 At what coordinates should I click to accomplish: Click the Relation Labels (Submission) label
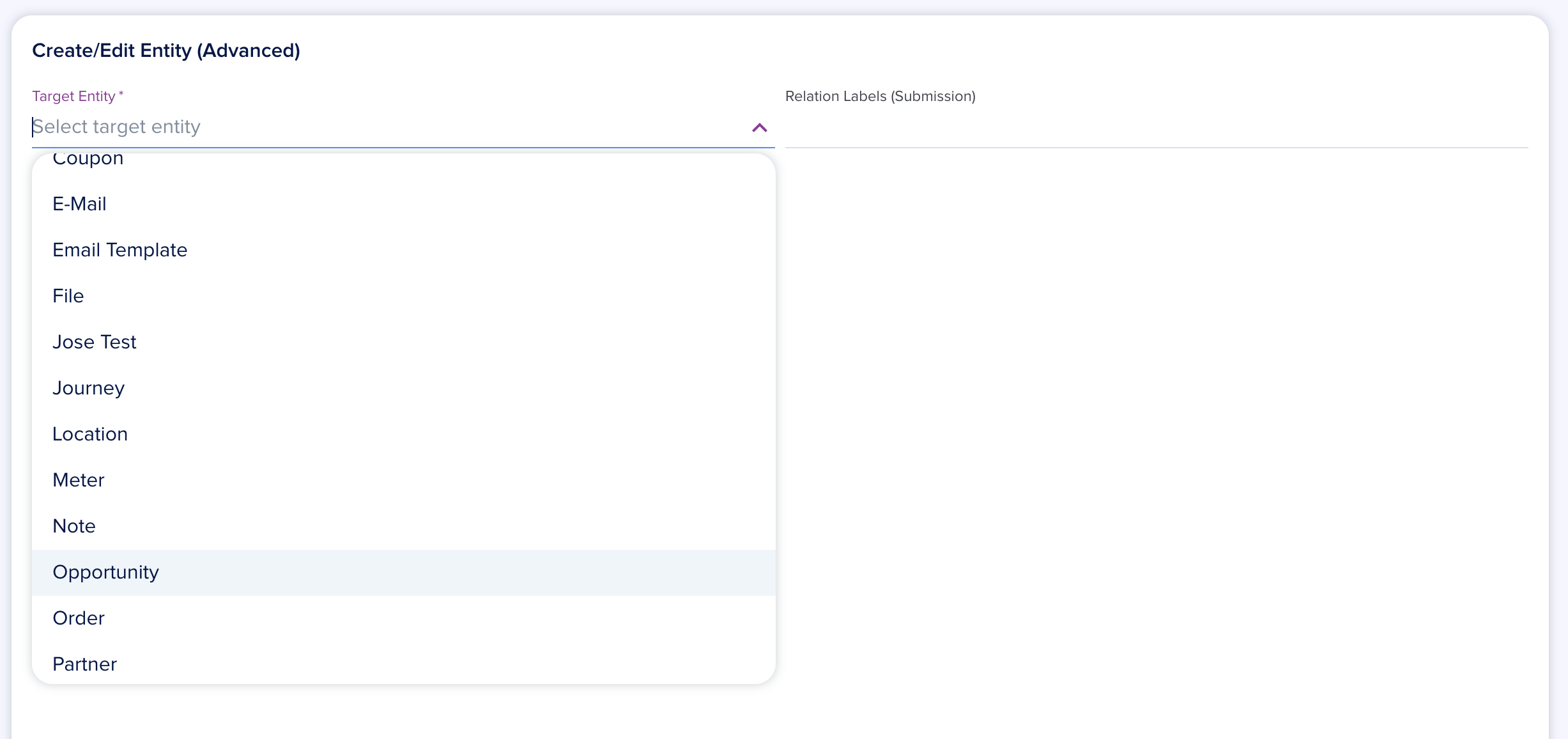880,96
